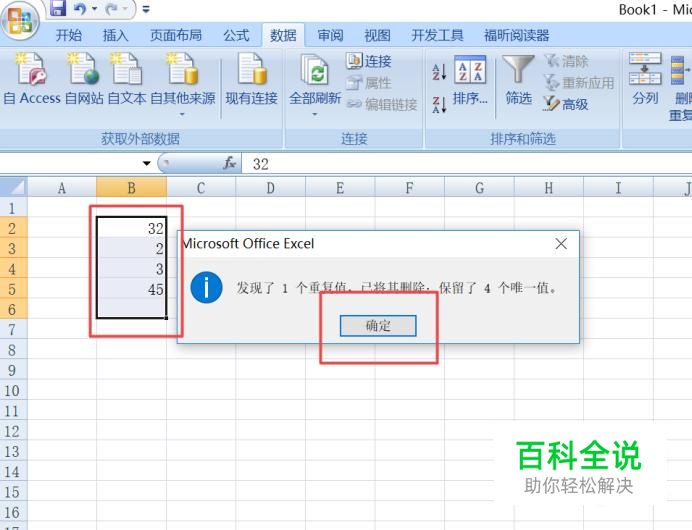
Task: Open the 审阅 tab
Action: click(x=330, y=35)
